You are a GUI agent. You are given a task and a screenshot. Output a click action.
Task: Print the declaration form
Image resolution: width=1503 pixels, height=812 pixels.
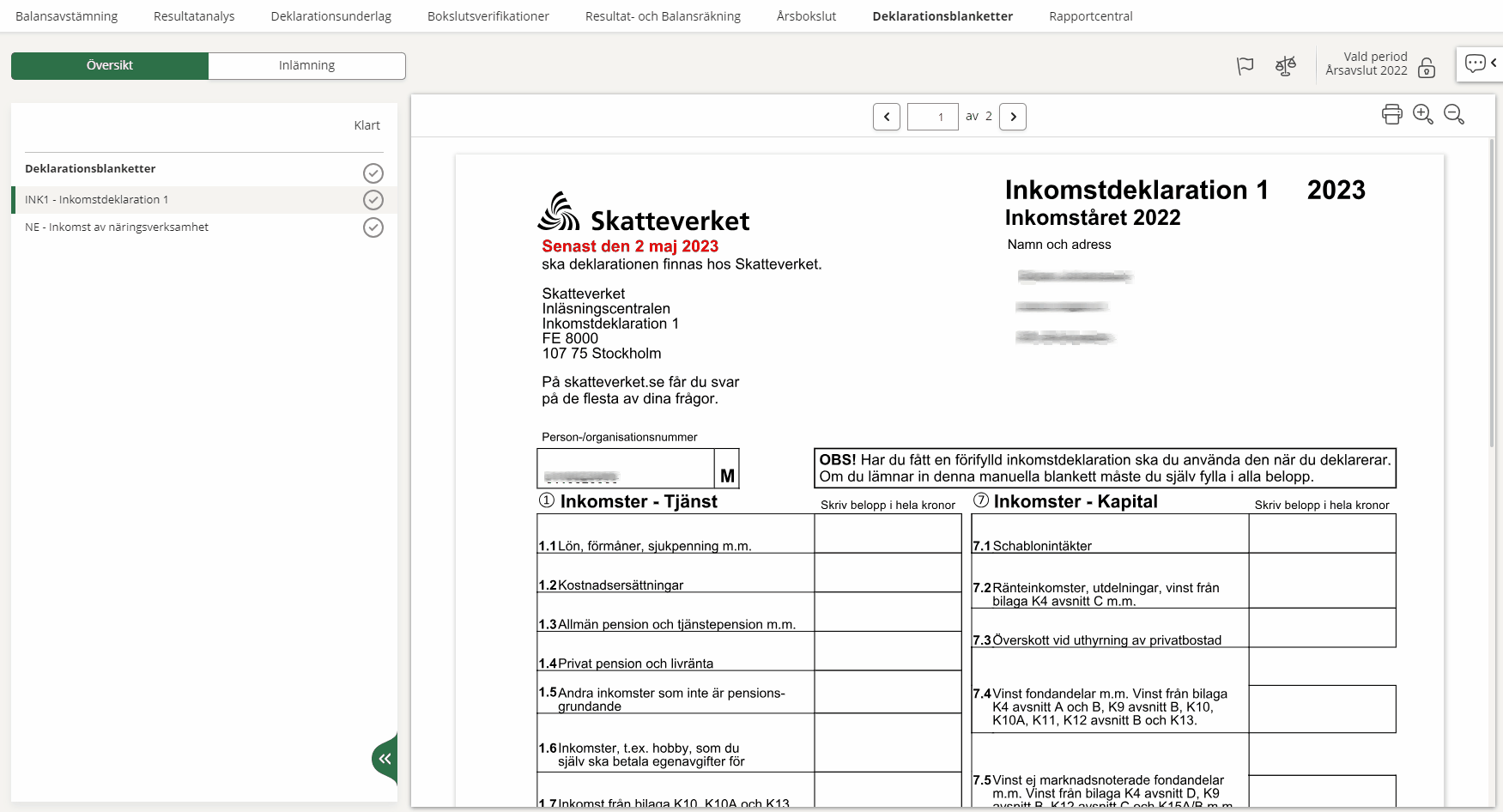[1391, 114]
